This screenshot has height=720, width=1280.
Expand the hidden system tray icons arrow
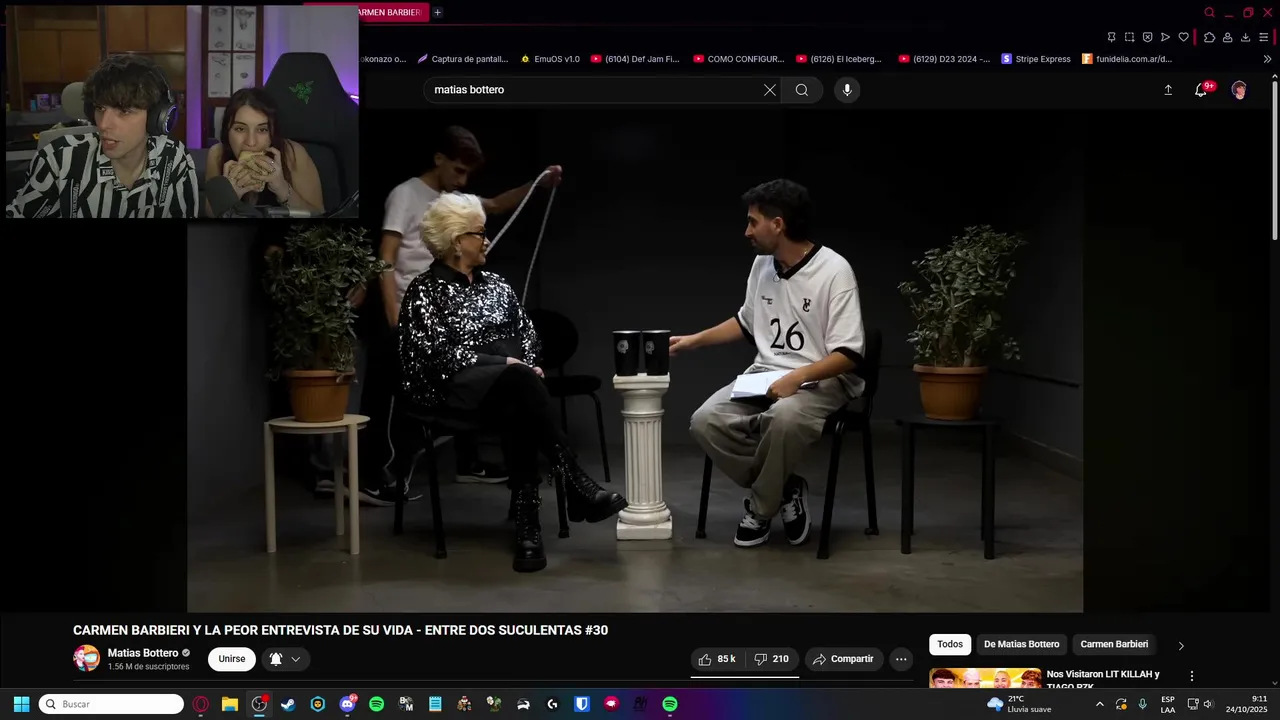coord(1100,704)
